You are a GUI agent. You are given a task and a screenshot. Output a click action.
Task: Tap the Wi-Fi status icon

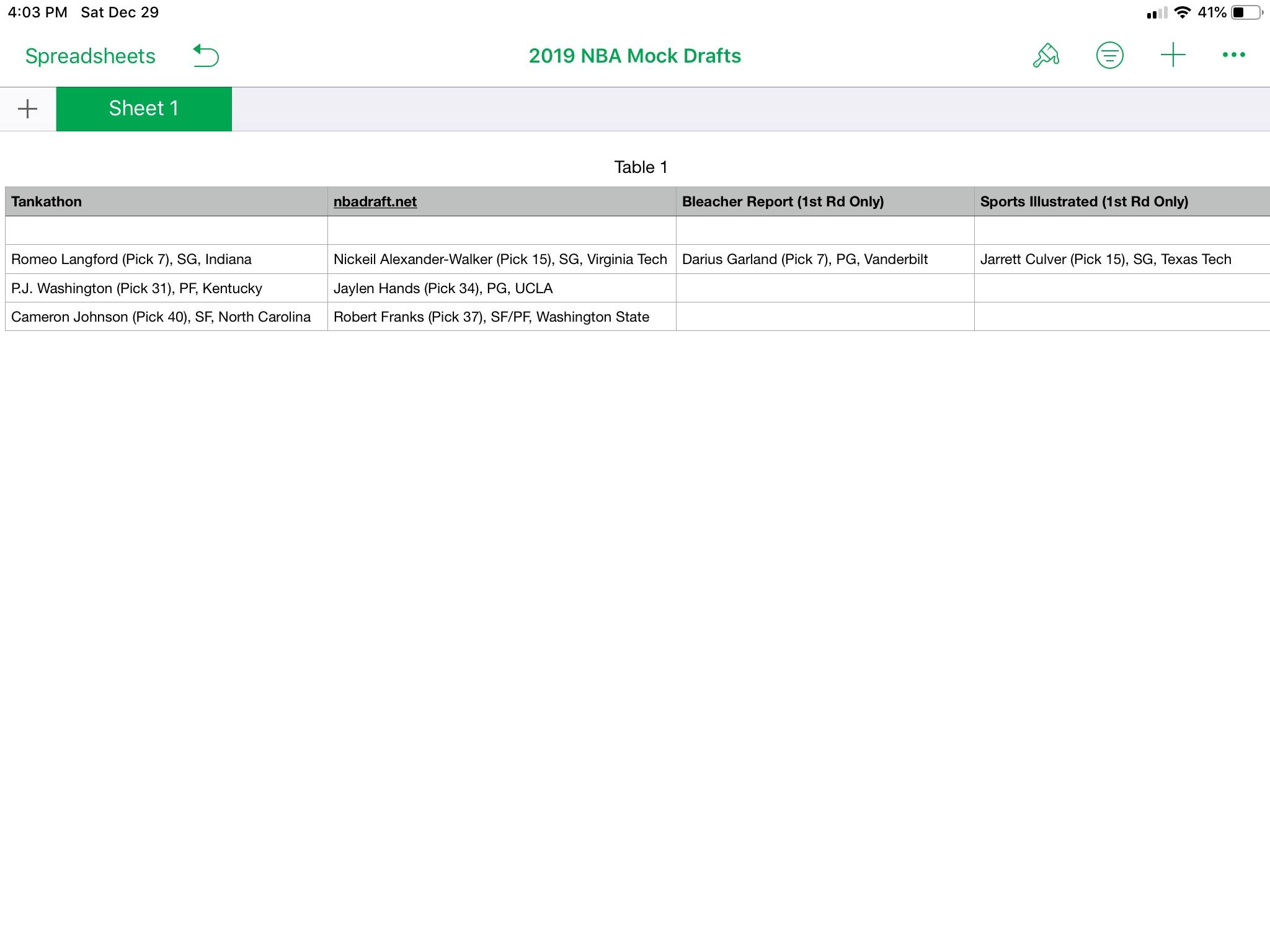[x=1183, y=12]
